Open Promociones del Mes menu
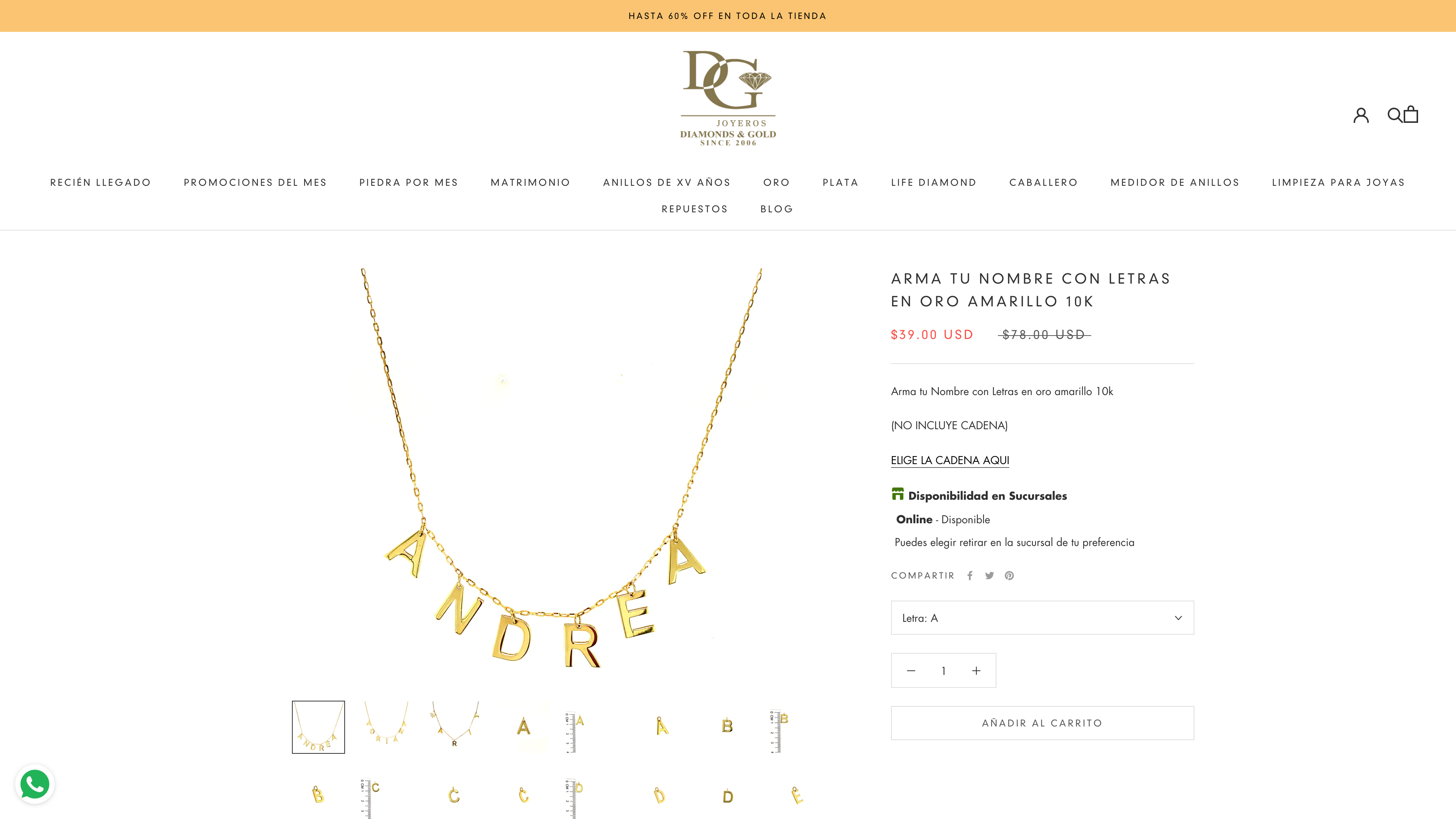 click(x=255, y=182)
